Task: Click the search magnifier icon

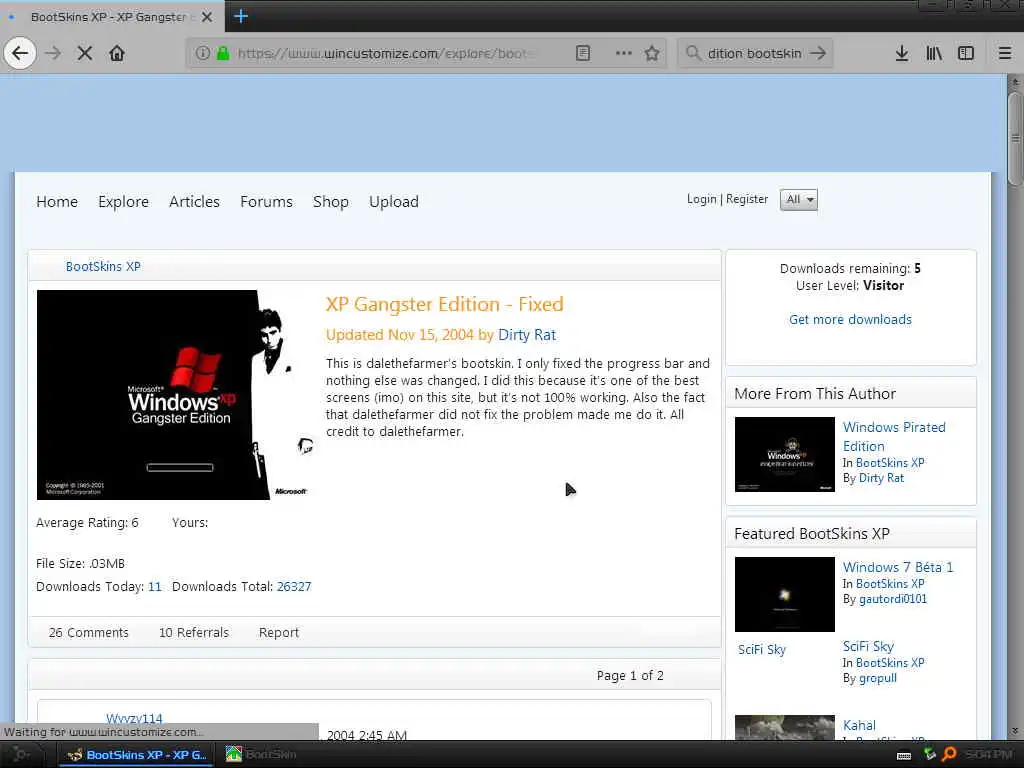Action: [x=693, y=53]
